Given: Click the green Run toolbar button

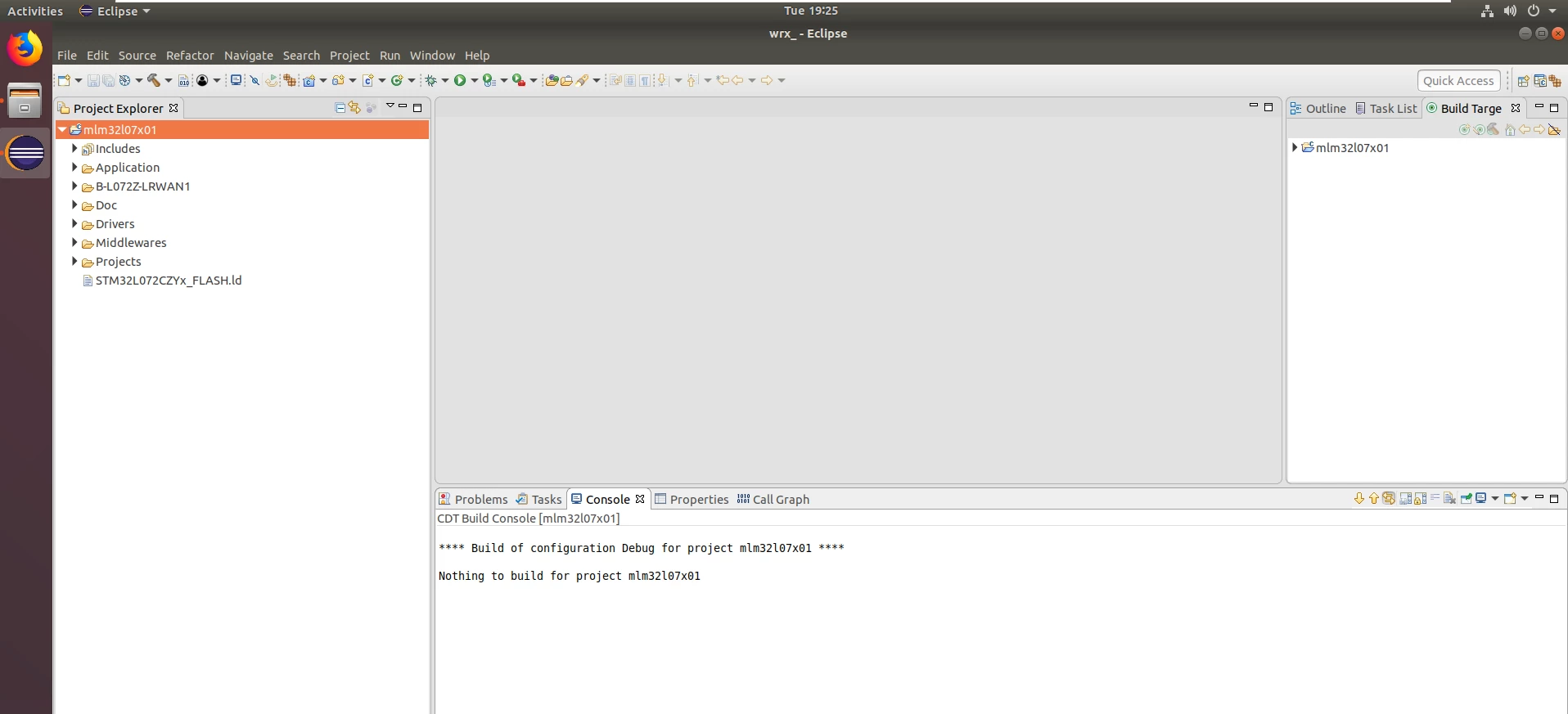Looking at the screenshot, I should tap(460, 80).
